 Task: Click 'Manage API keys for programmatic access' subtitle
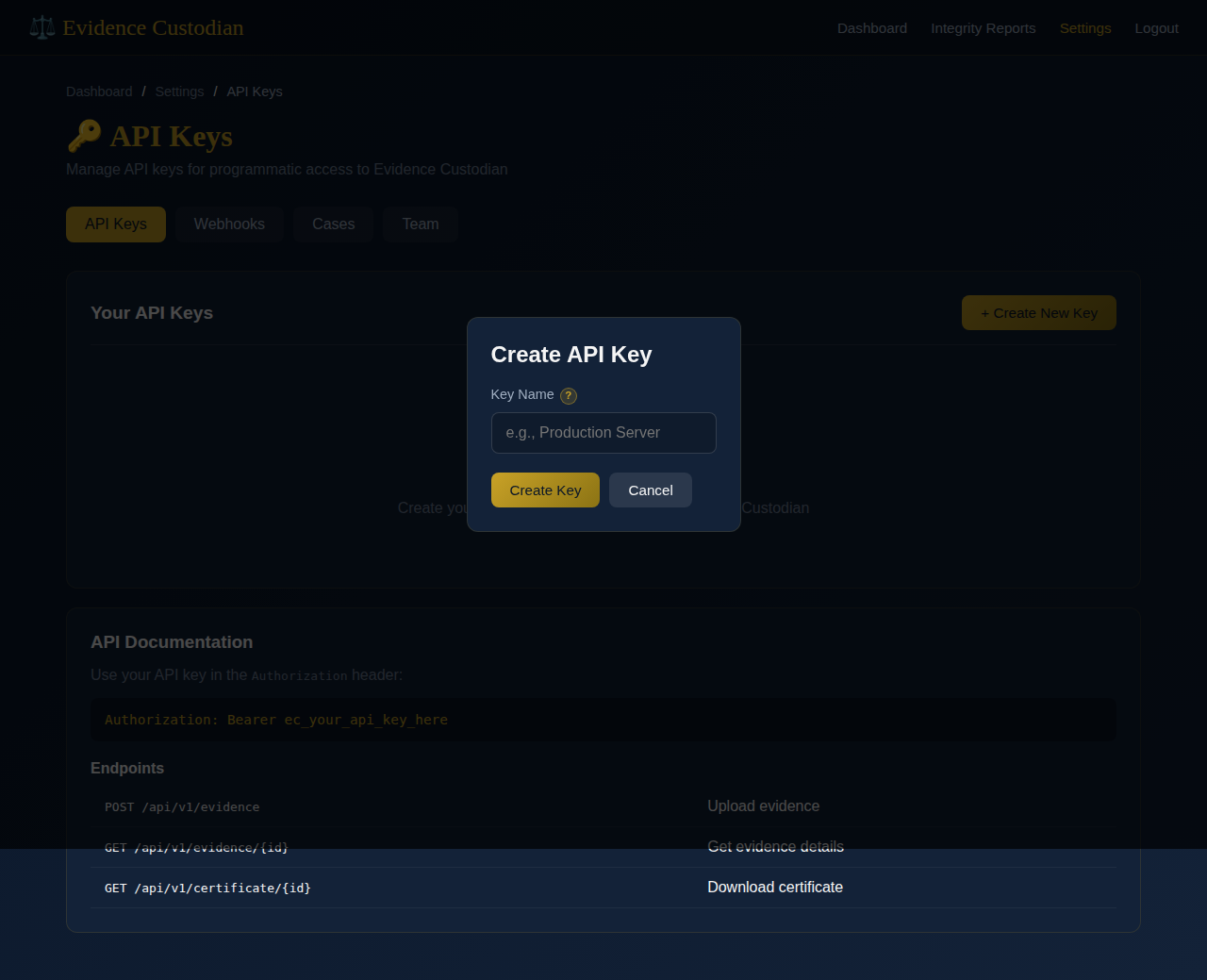[287, 170]
